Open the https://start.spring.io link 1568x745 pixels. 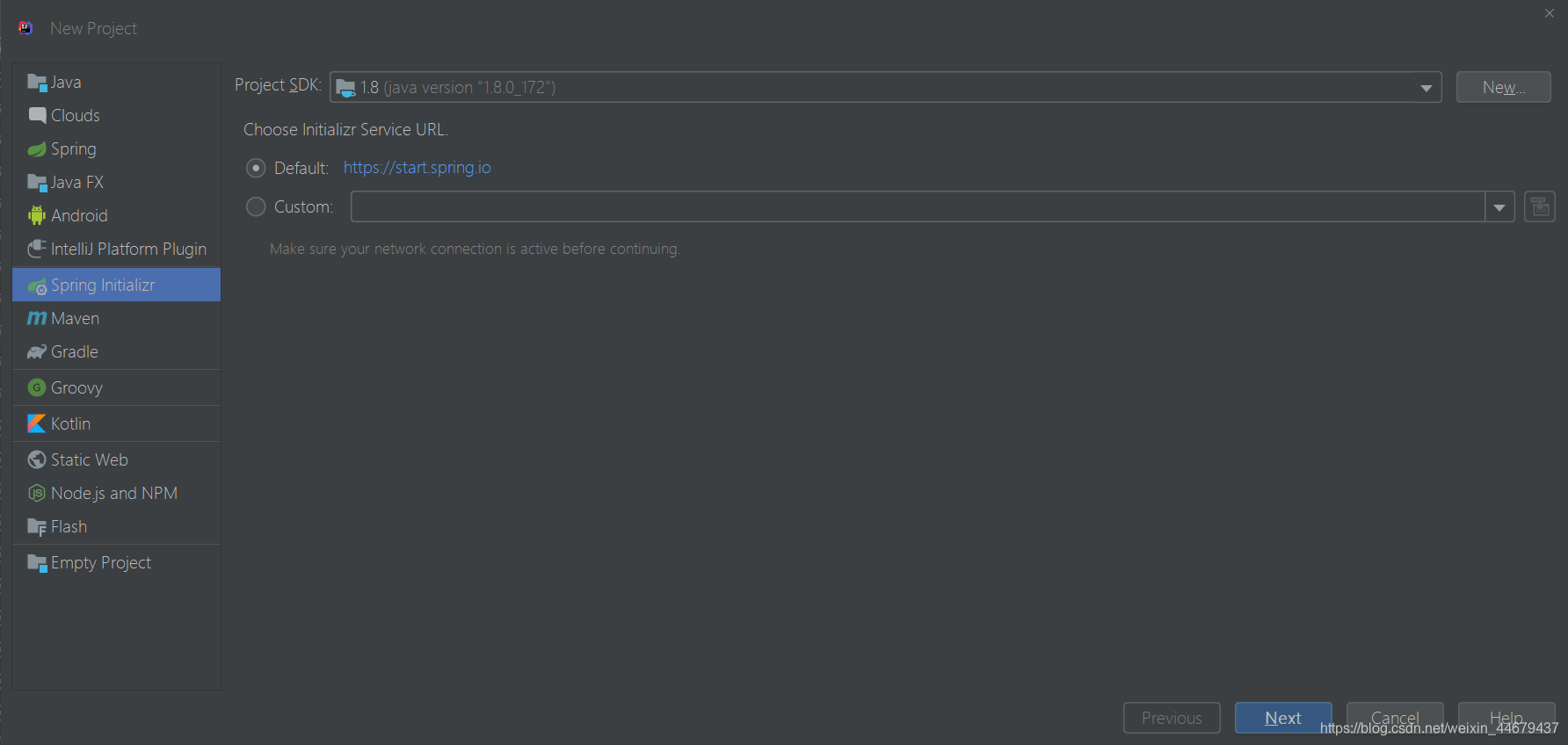pyautogui.click(x=417, y=168)
